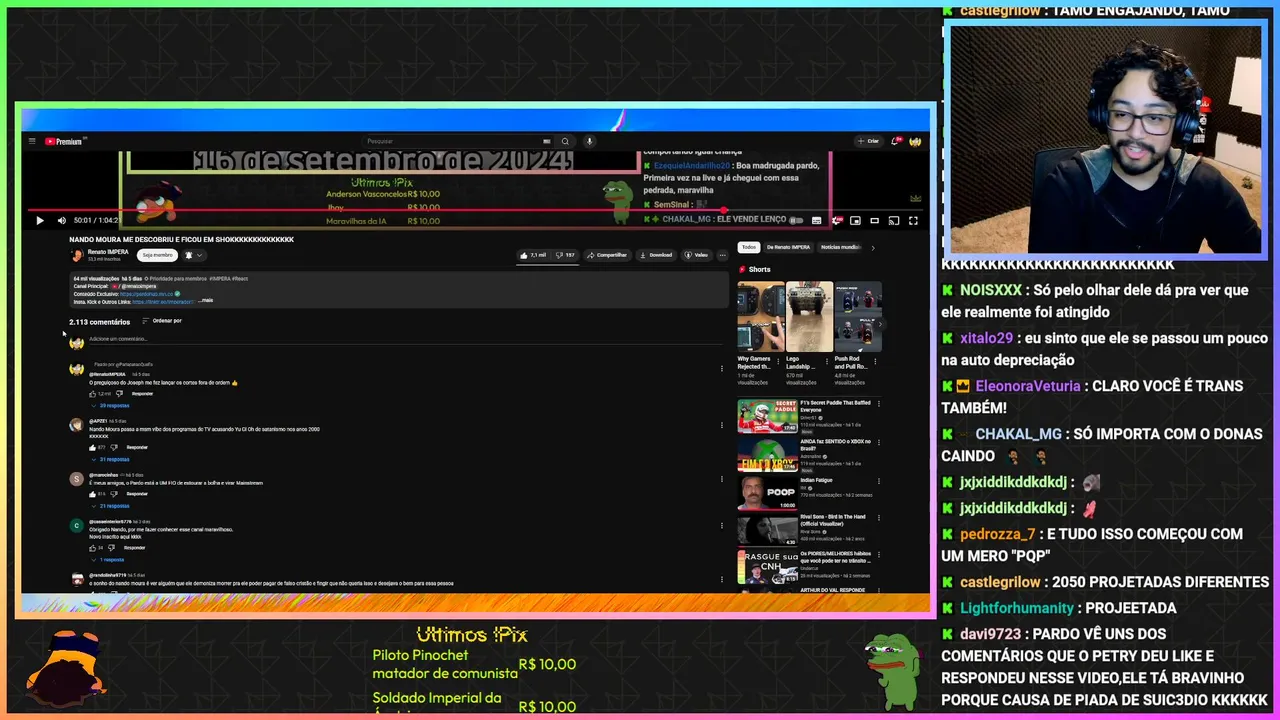1280x720 pixels.
Task: Like the Mainstream comment with 816 likes
Action: pos(93,494)
